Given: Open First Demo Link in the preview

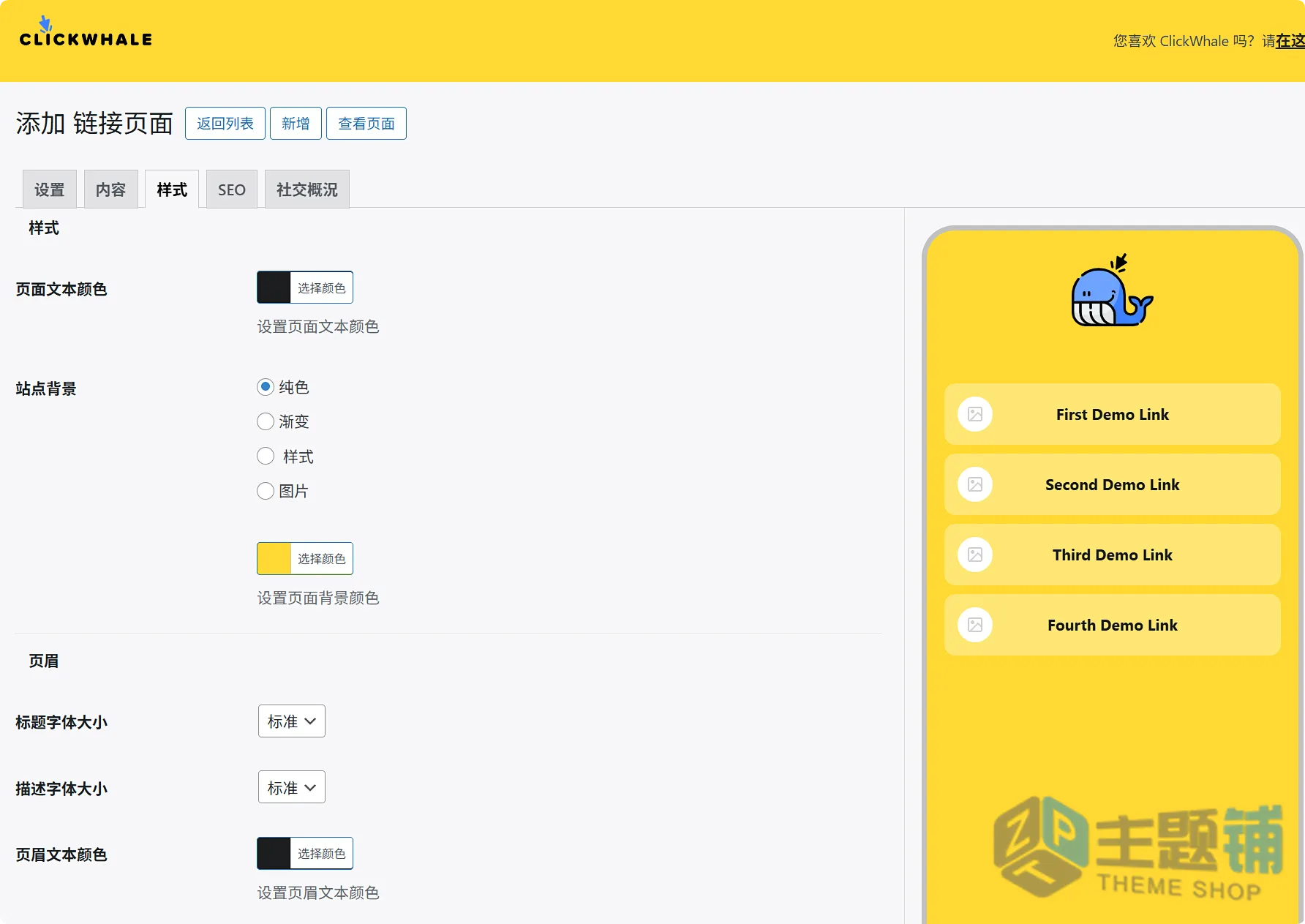Looking at the screenshot, I should coord(1113,414).
